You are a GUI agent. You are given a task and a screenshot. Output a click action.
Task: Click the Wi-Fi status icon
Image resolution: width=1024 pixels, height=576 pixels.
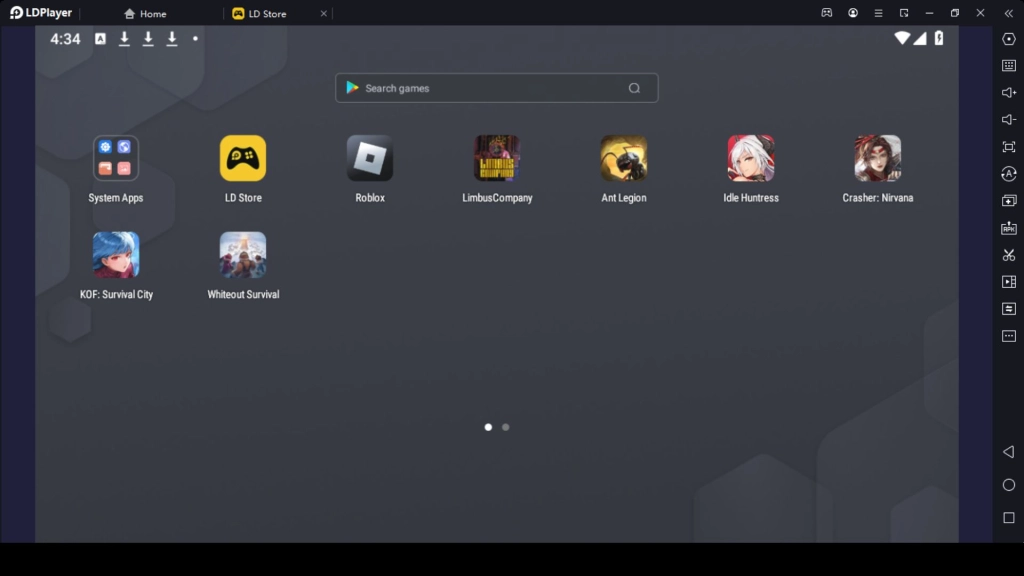[902, 38]
